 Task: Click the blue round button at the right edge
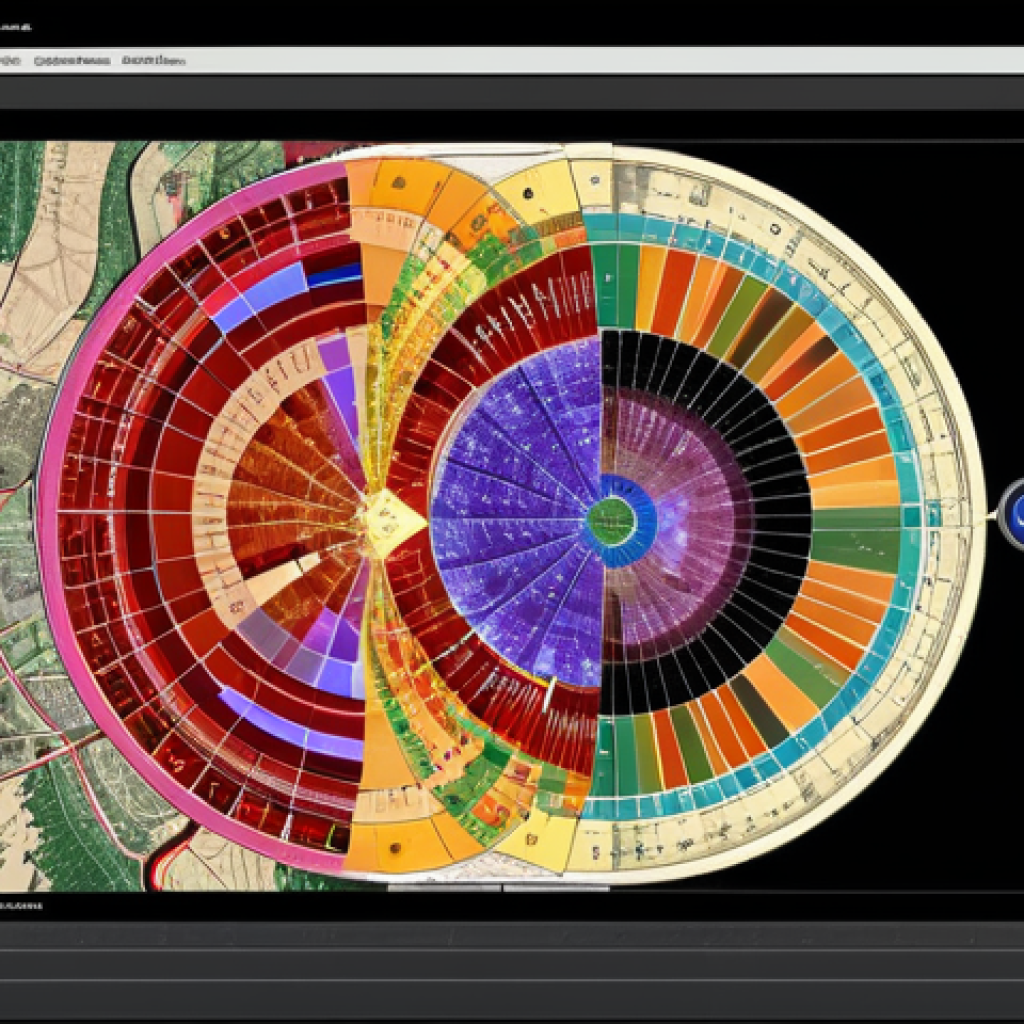tap(1014, 514)
